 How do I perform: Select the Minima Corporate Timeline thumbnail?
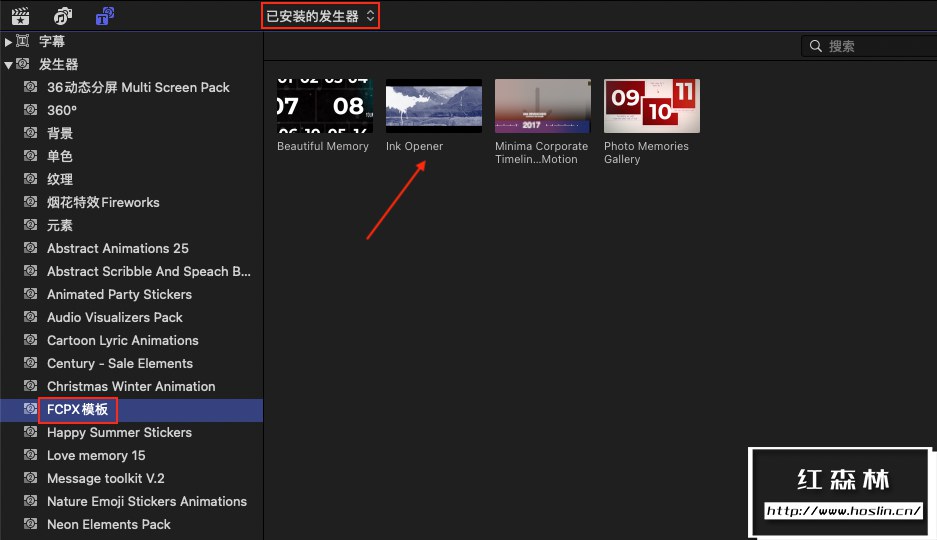543,106
